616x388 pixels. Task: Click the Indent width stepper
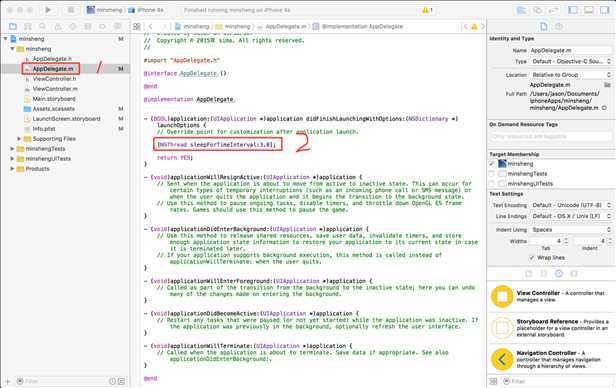(610, 241)
